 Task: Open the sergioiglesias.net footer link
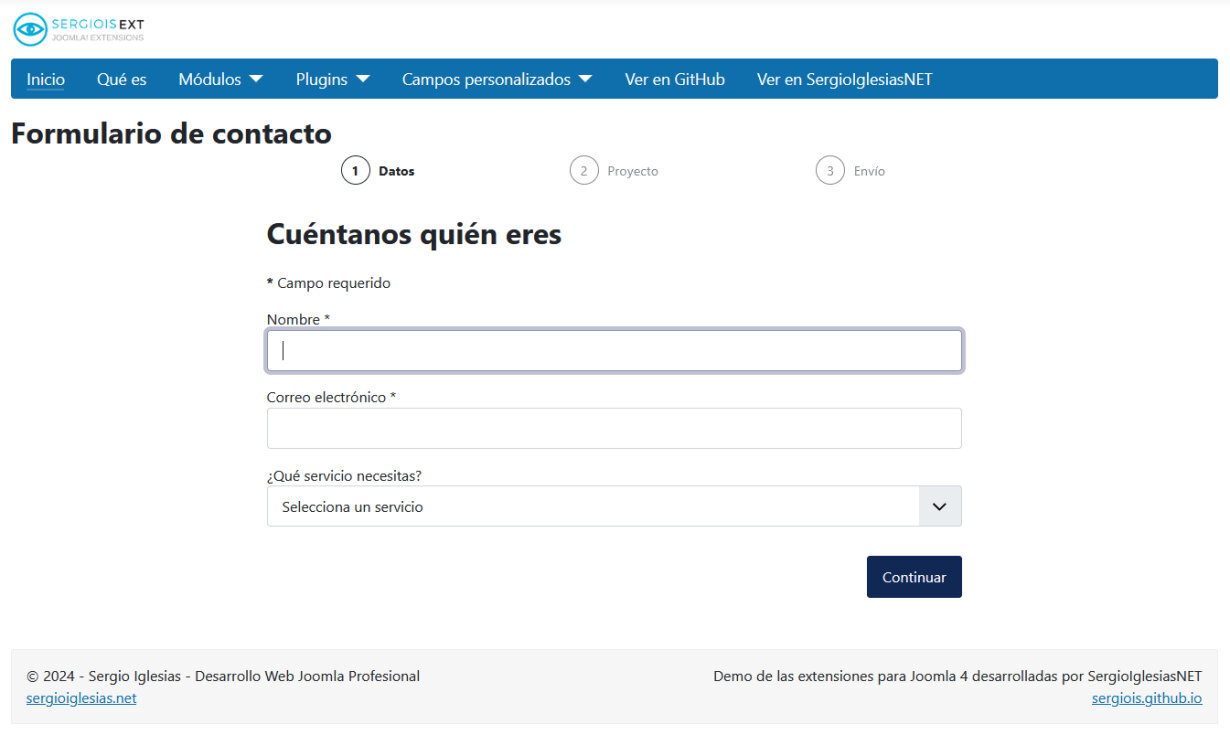(81, 698)
